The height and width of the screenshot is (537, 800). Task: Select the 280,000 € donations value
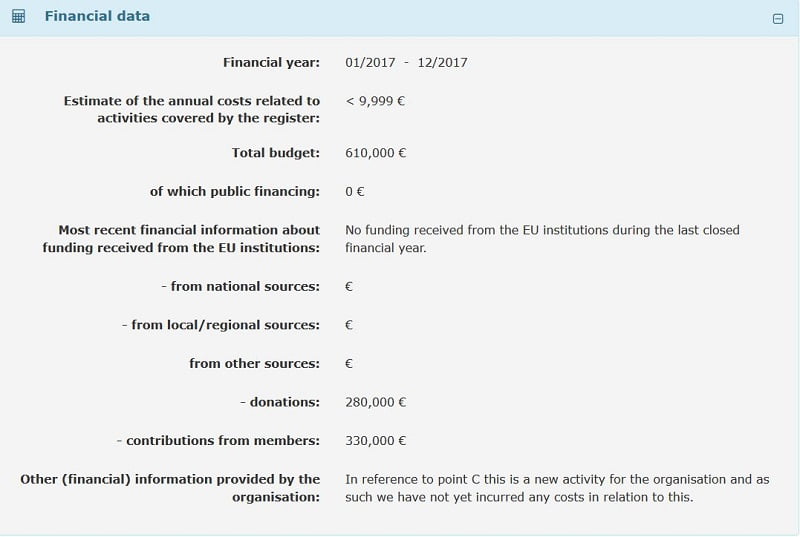[x=375, y=402]
